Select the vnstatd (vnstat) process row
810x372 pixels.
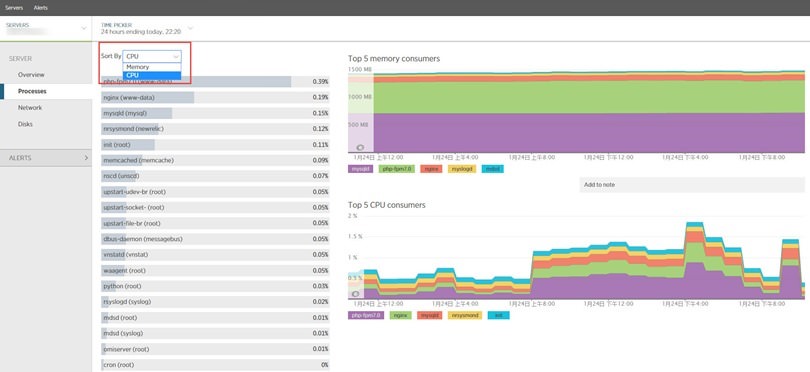coord(215,255)
